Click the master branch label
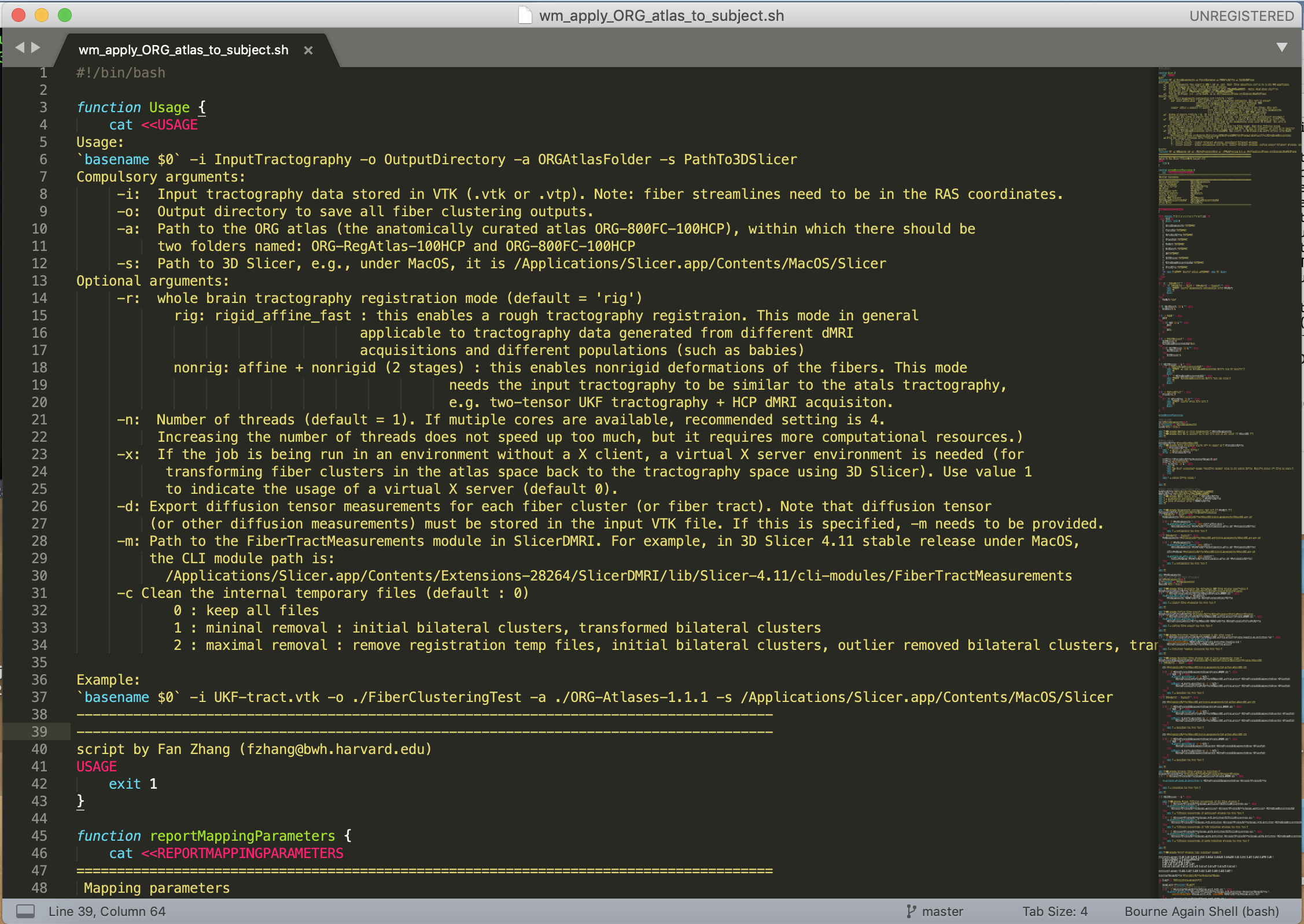Image resolution: width=1304 pixels, height=924 pixels. [x=942, y=911]
